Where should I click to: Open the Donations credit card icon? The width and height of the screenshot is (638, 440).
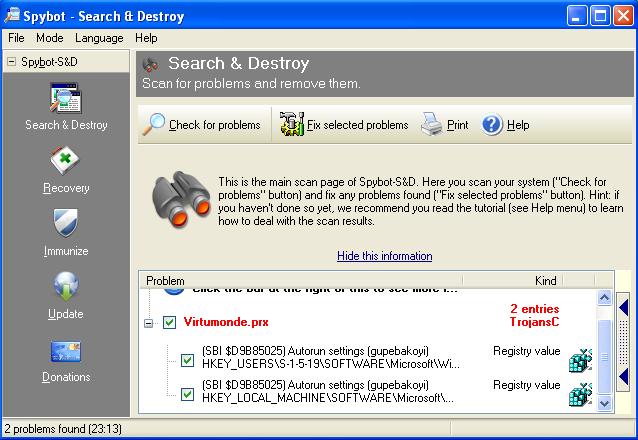(66, 351)
